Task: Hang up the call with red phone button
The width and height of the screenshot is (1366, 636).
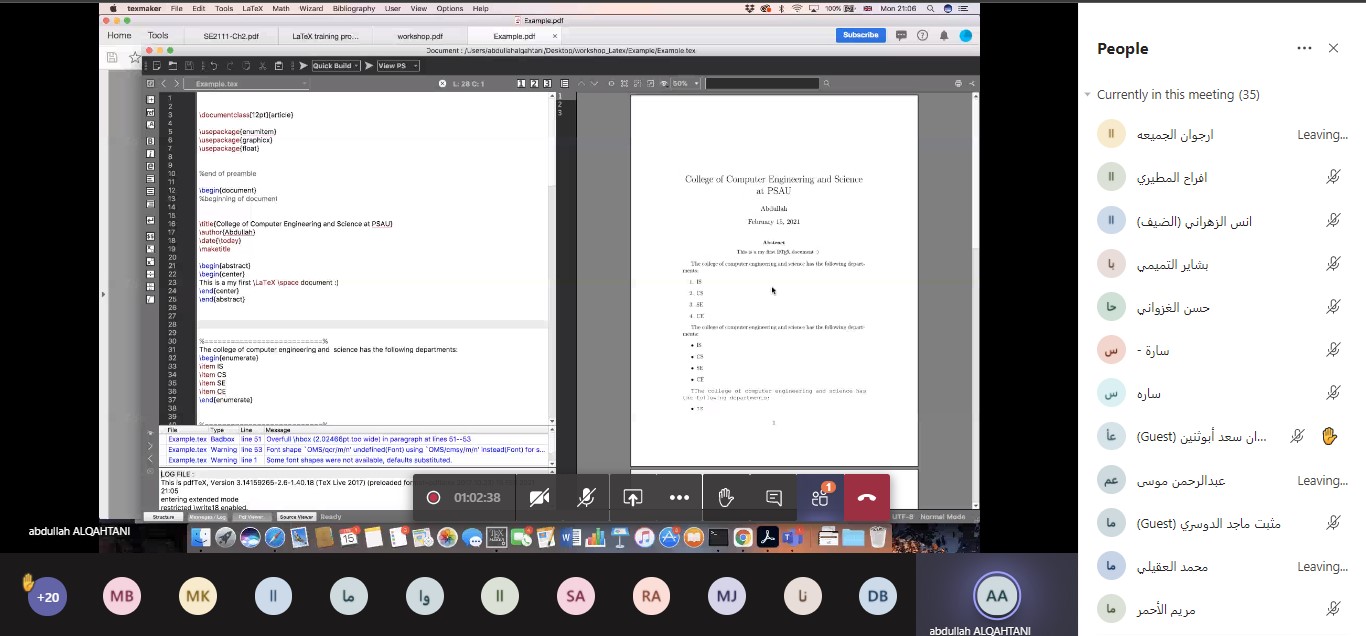Action: [866, 497]
